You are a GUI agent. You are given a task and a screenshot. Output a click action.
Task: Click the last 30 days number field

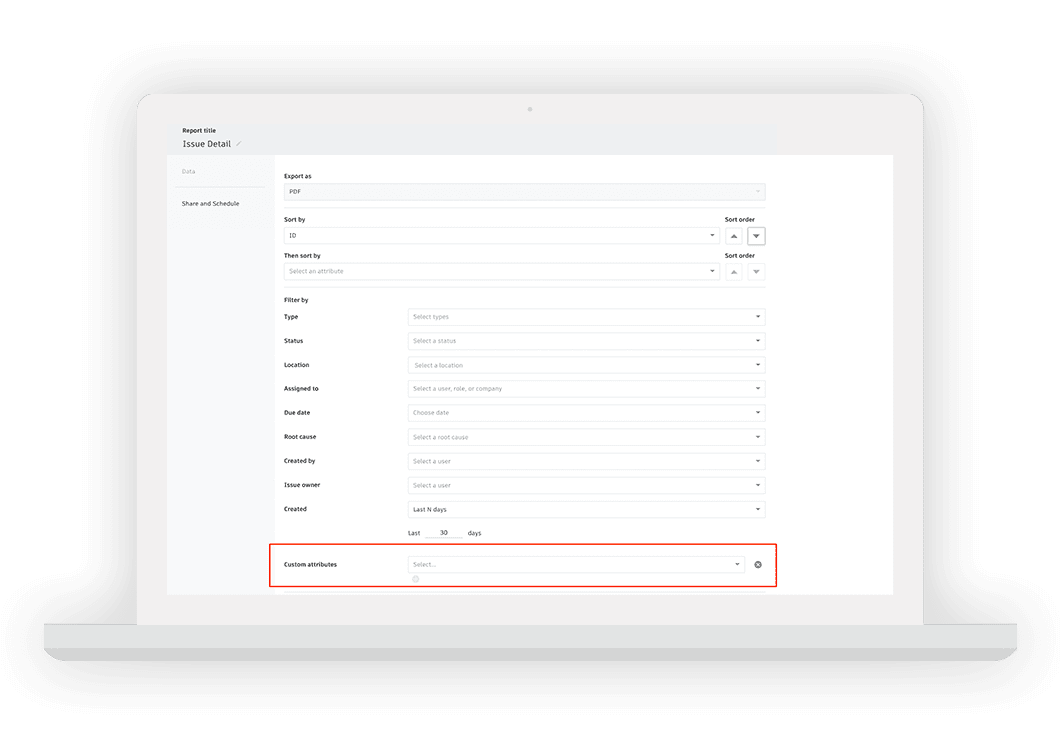pos(444,533)
